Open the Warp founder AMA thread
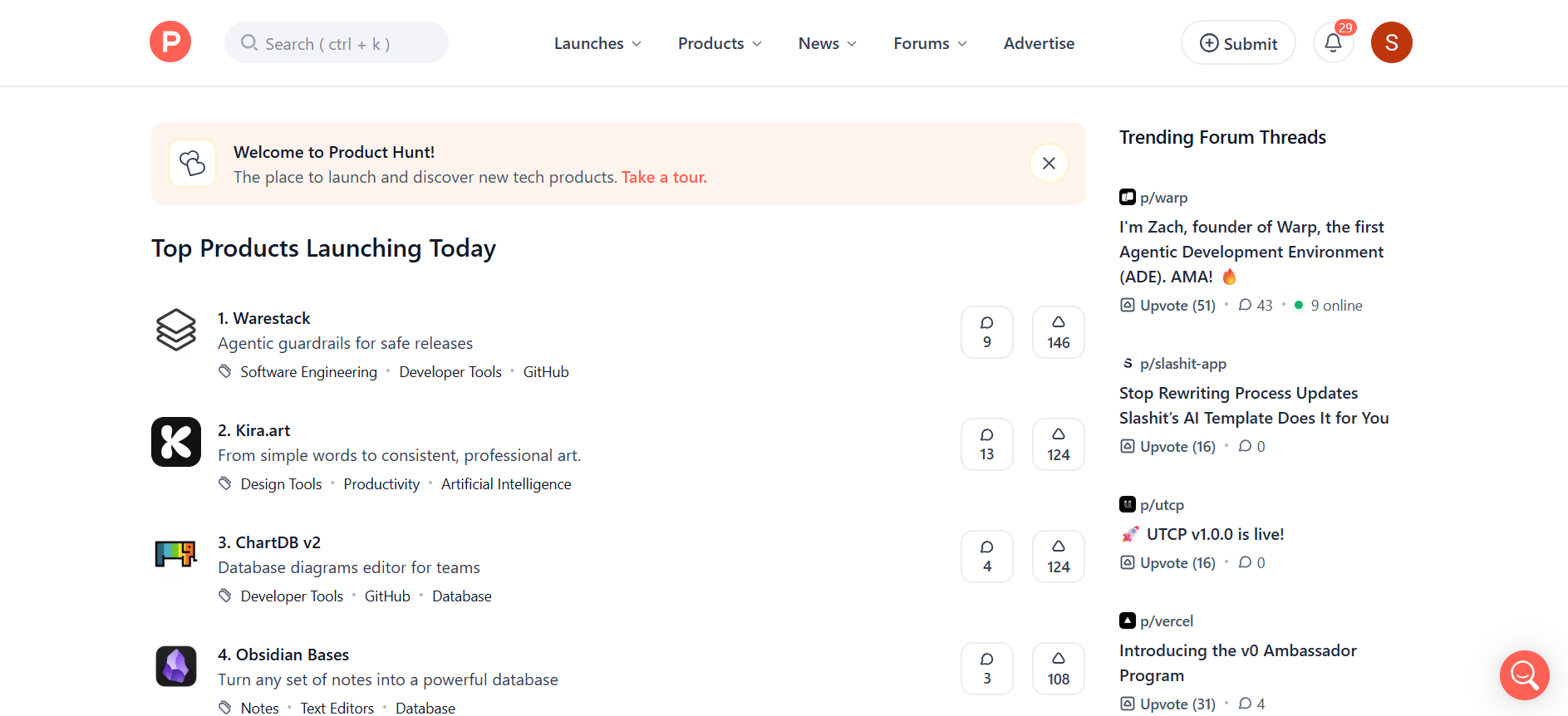The height and width of the screenshot is (716, 1568). coord(1251,252)
